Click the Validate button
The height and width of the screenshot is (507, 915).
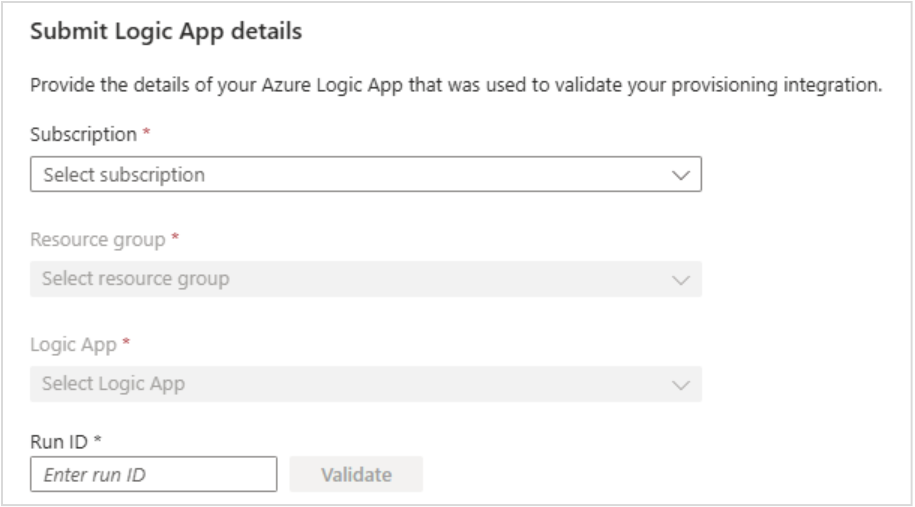(356, 474)
